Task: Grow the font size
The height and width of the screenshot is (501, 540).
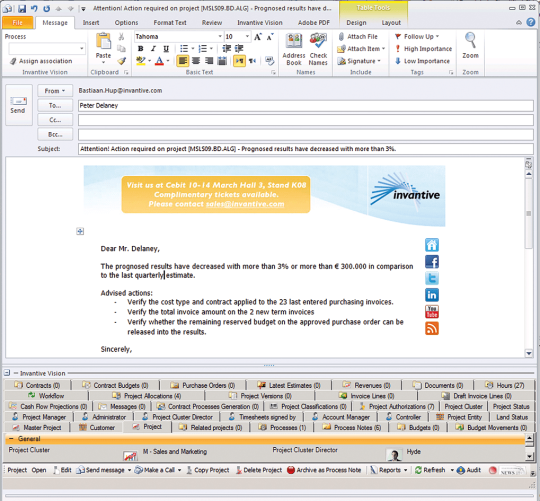Action: (258, 36)
